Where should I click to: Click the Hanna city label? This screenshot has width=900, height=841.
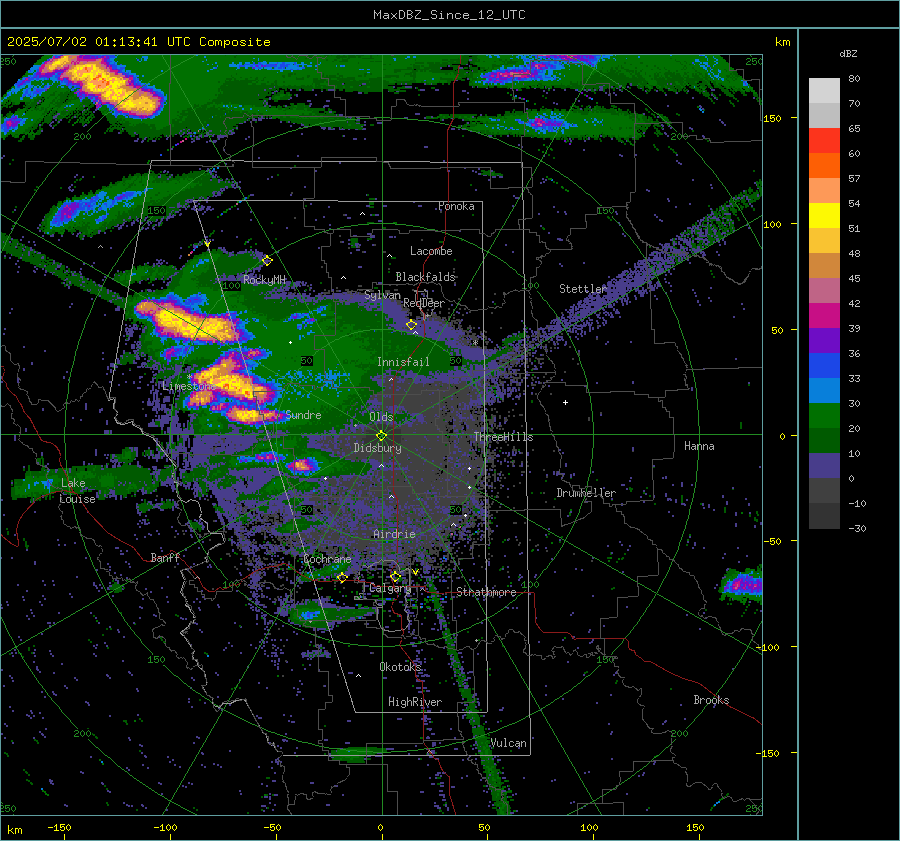(x=699, y=446)
